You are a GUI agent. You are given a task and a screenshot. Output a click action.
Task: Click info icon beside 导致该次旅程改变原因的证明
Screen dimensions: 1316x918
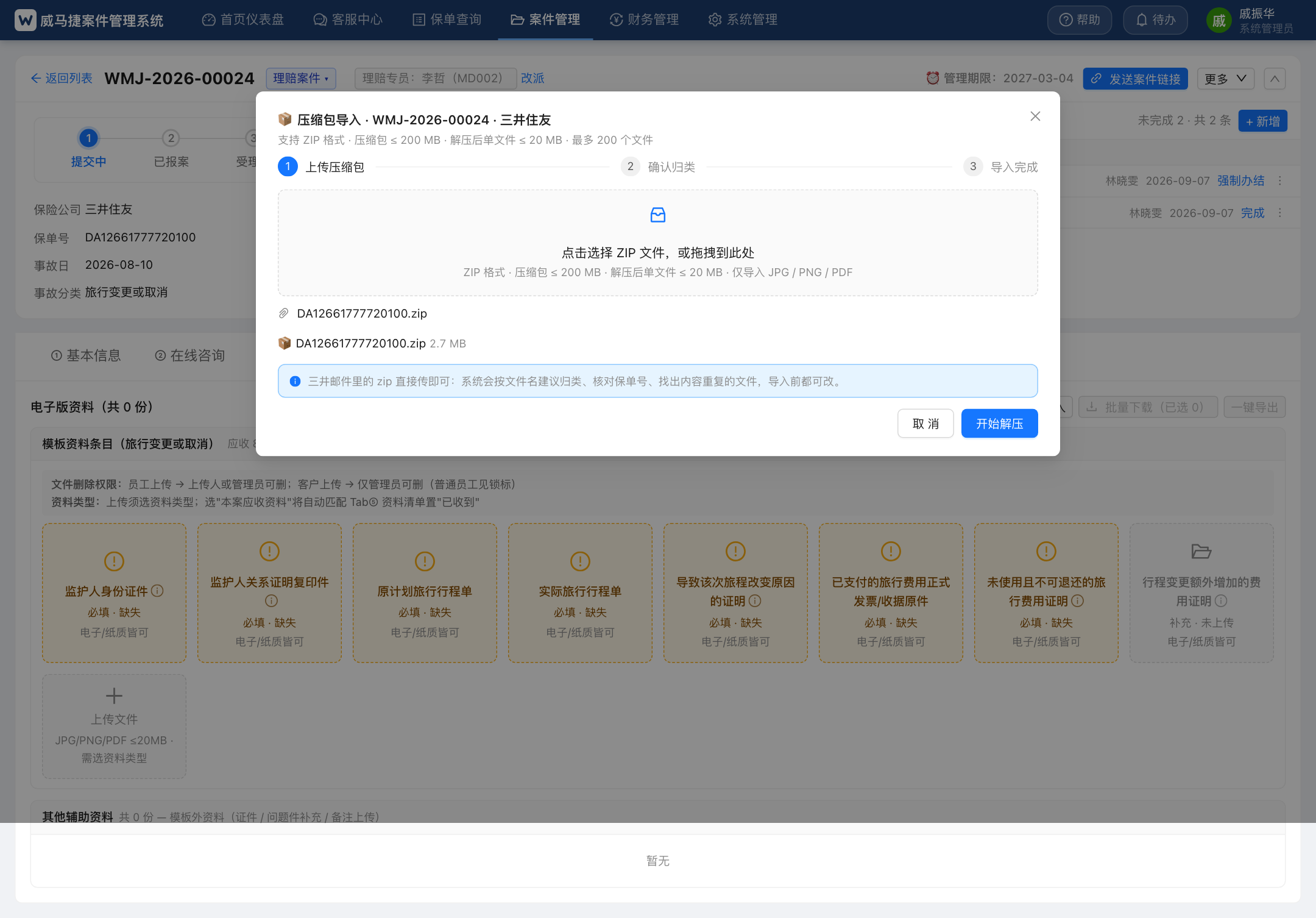[x=755, y=601]
